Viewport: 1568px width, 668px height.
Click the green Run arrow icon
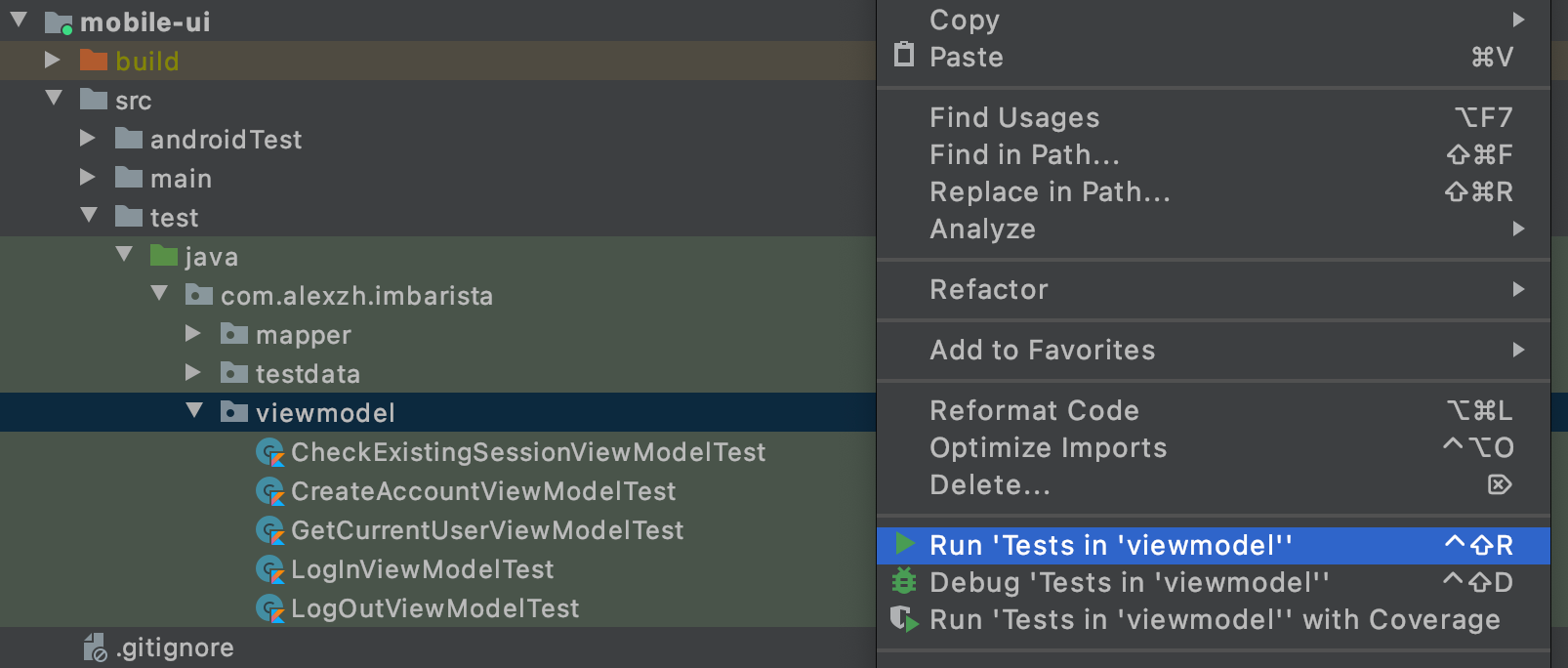click(905, 544)
